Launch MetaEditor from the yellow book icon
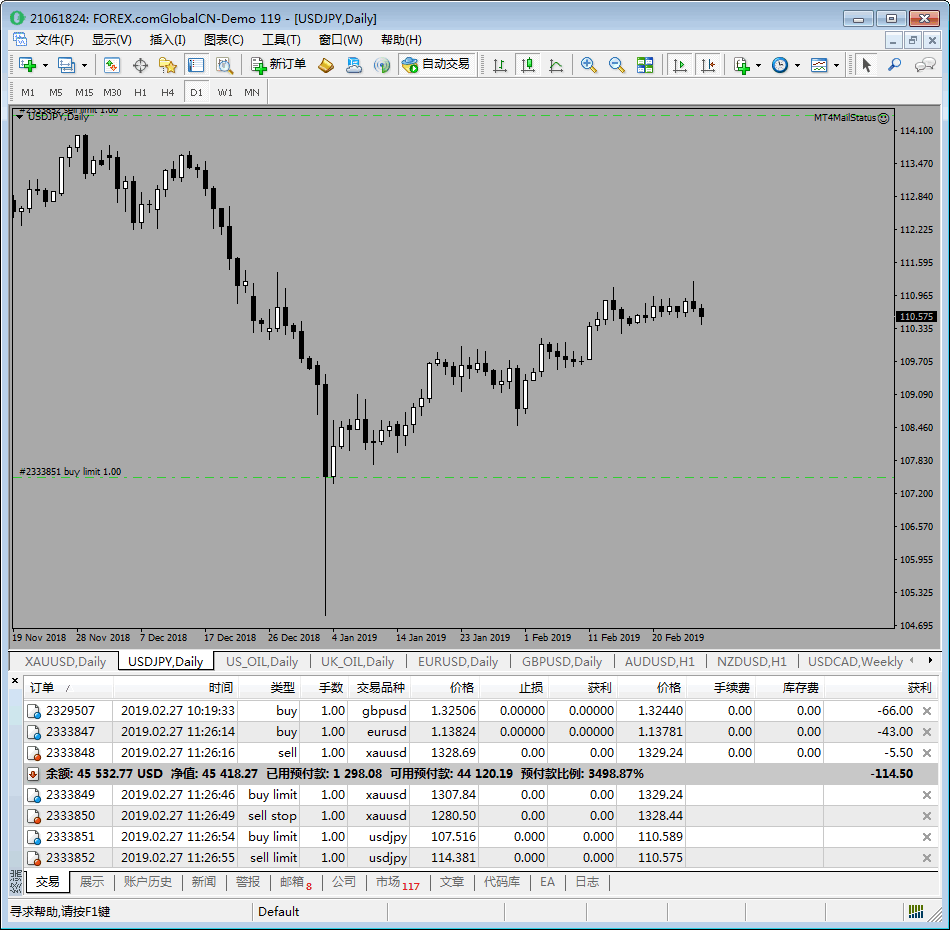The height and width of the screenshot is (930, 950). [326, 65]
